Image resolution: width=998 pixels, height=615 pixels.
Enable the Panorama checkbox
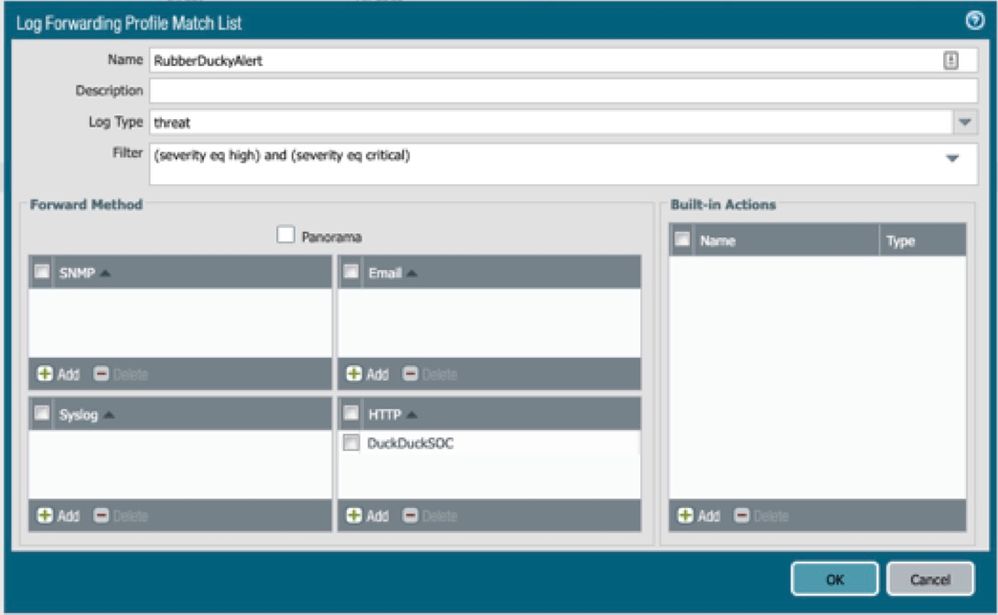(x=286, y=235)
